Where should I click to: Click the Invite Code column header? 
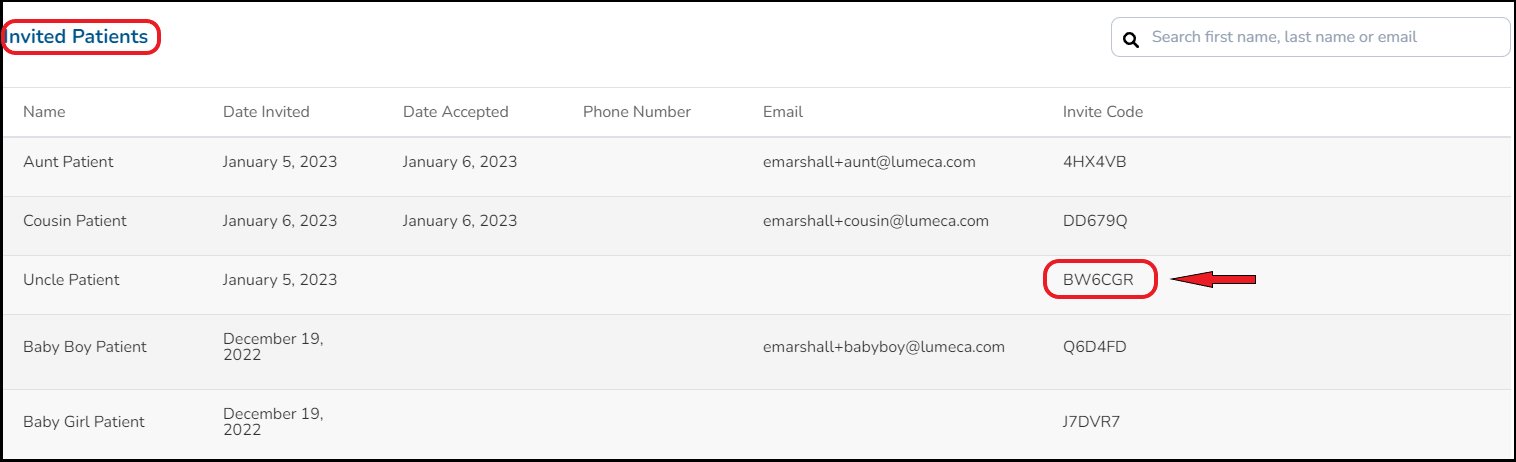pyautogui.click(x=1102, y=112)
